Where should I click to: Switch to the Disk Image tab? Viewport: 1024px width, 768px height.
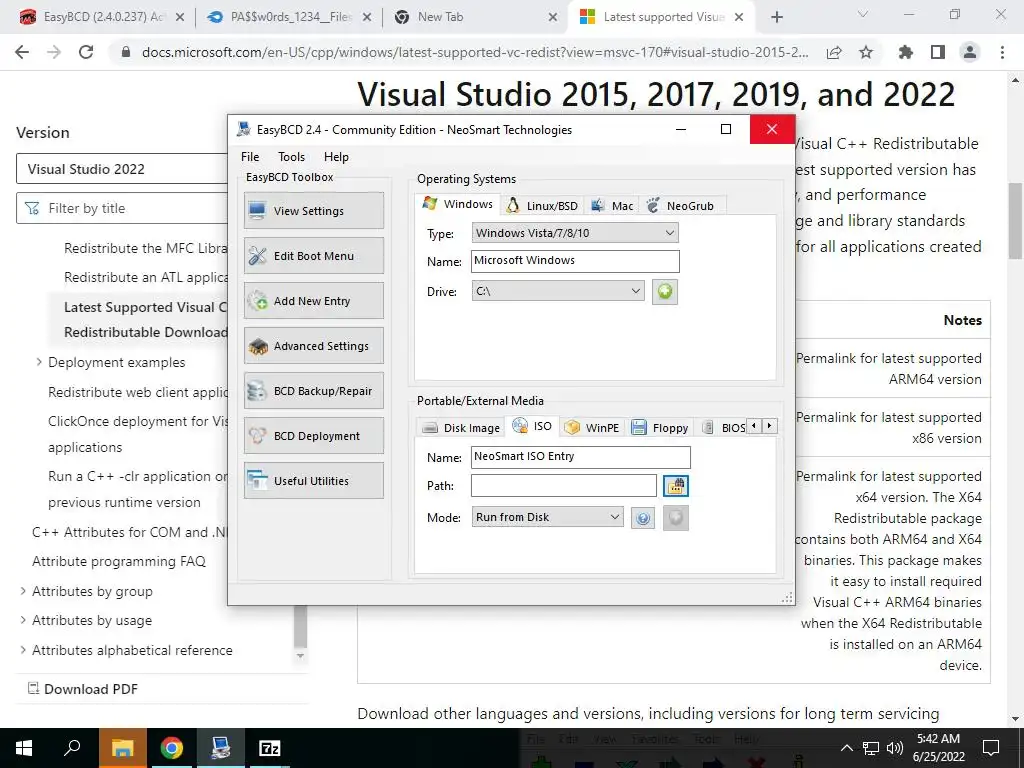tap(461, 428)
